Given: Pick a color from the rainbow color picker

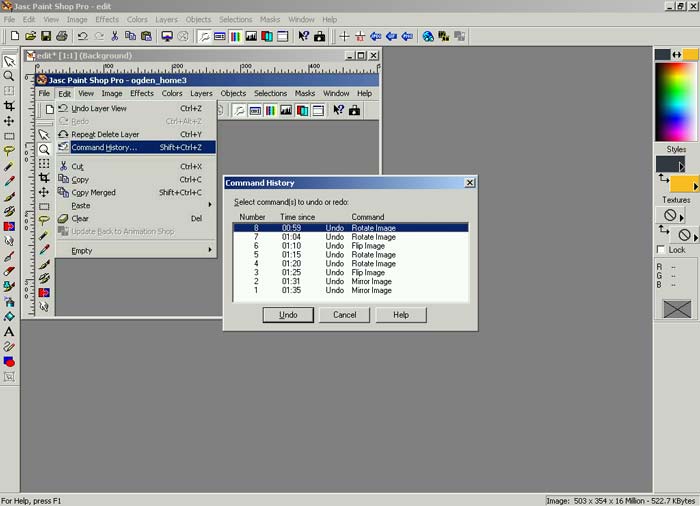Looking at the screenshot, I should click(675, 102).
